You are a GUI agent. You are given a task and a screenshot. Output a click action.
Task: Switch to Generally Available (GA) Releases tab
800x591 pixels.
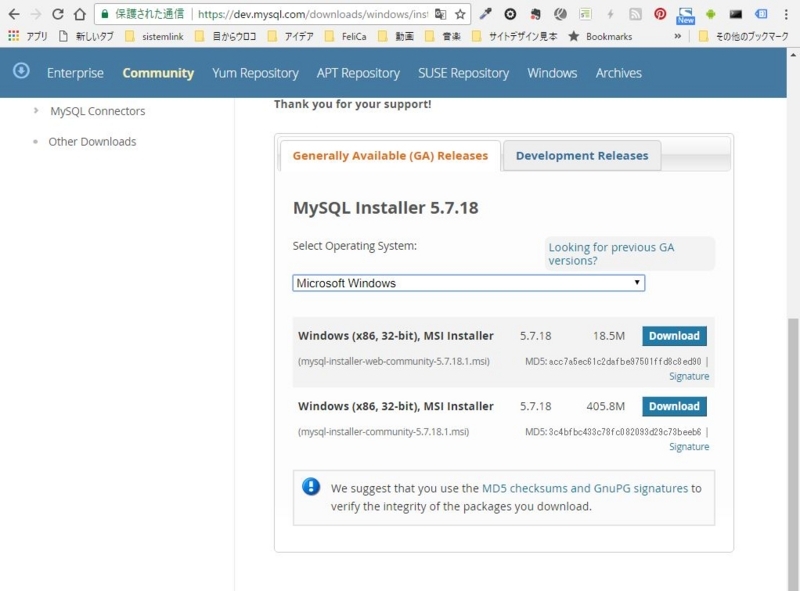(390, 156)
